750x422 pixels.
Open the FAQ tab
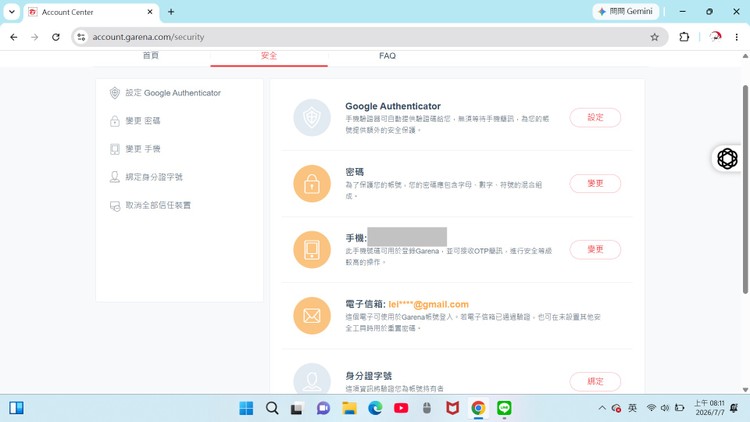point(387,56)
